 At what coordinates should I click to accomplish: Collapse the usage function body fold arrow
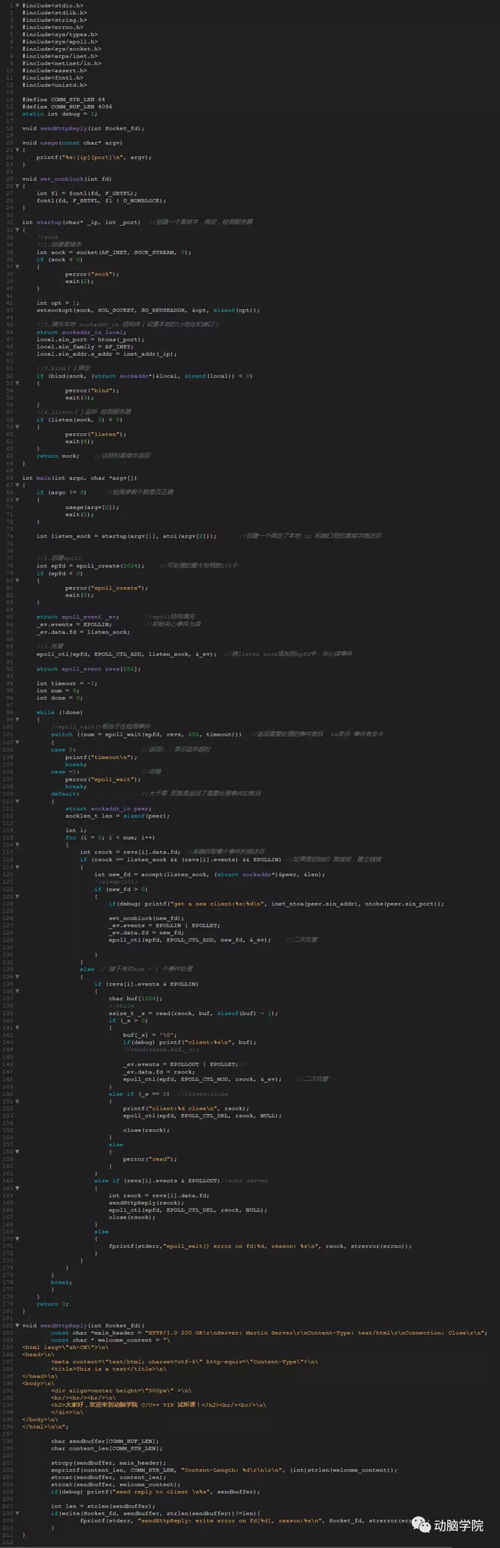click(x=17, y=148)
